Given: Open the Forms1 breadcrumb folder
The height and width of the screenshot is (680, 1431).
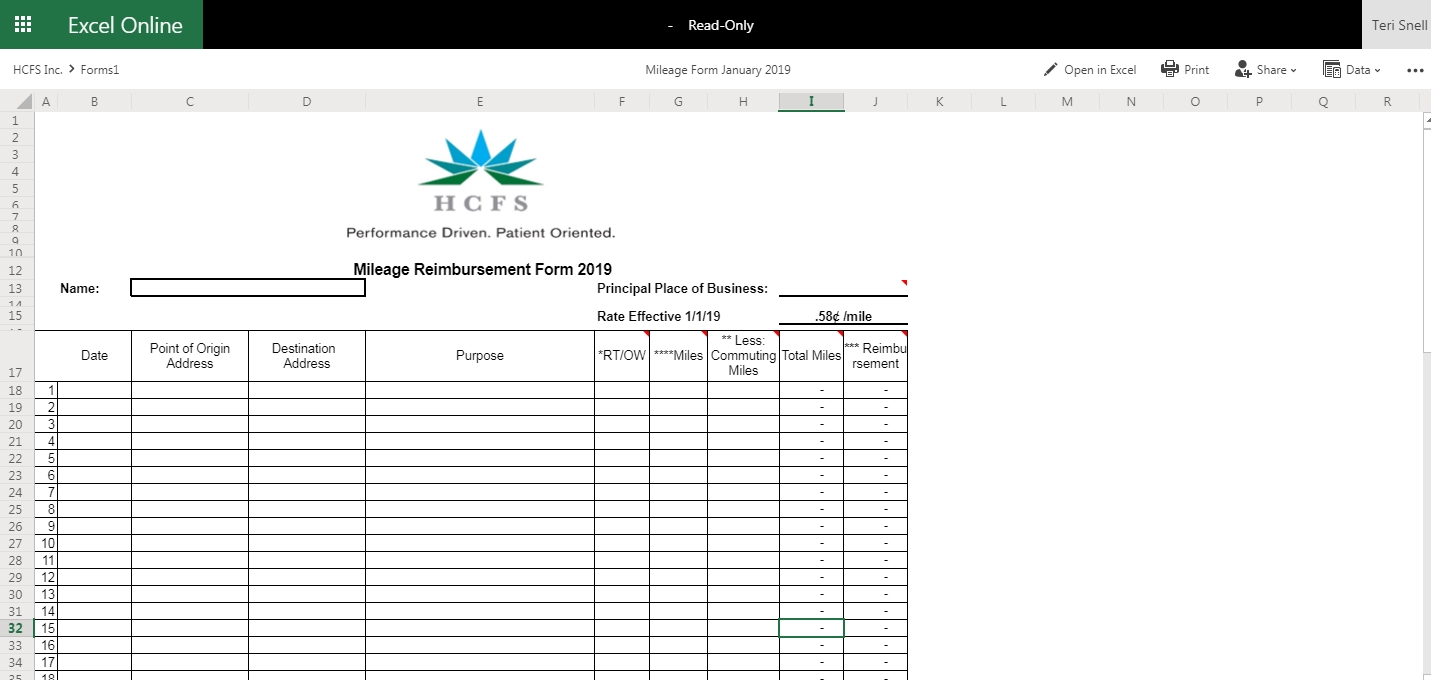Looking at the screenshot, I should (x=101, y=70).
